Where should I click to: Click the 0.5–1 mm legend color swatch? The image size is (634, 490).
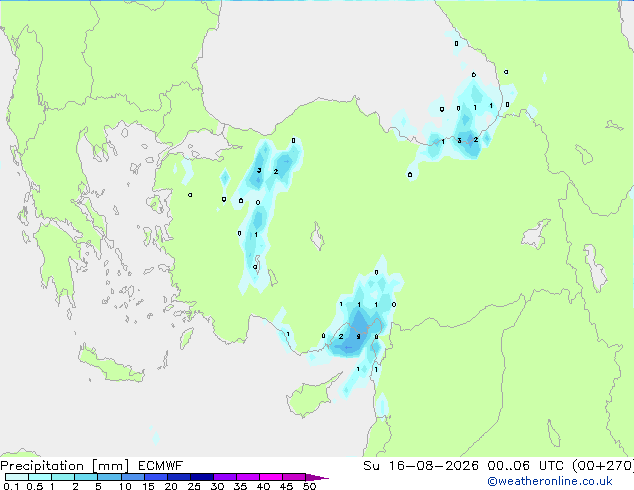tap(40, 477)
